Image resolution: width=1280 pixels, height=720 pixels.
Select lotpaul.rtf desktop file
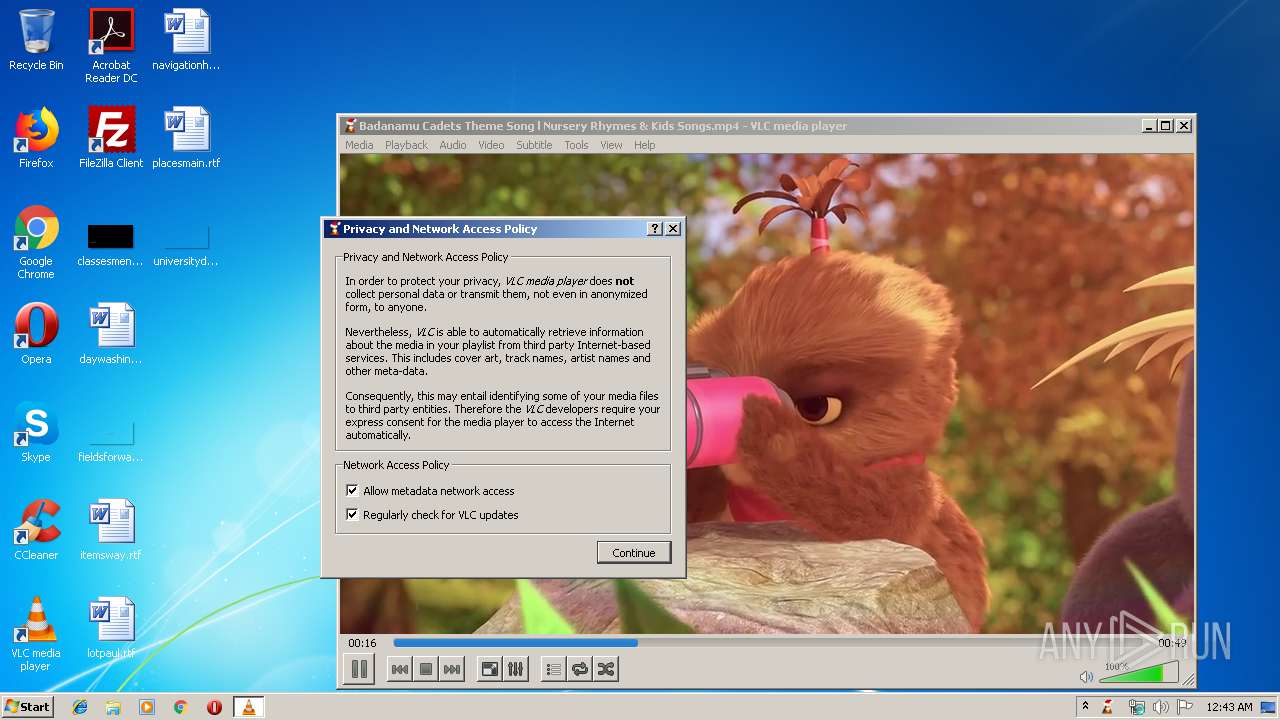coord(111,628)
